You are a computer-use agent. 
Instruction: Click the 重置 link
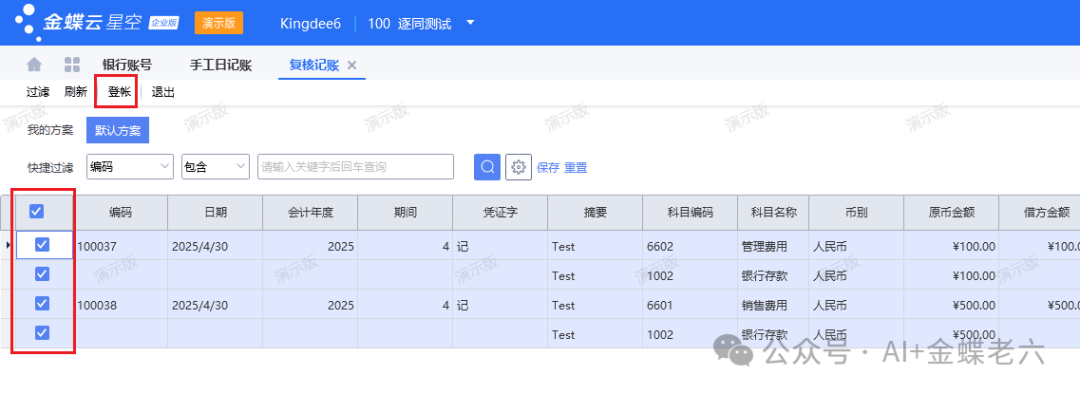pos(576,167)
